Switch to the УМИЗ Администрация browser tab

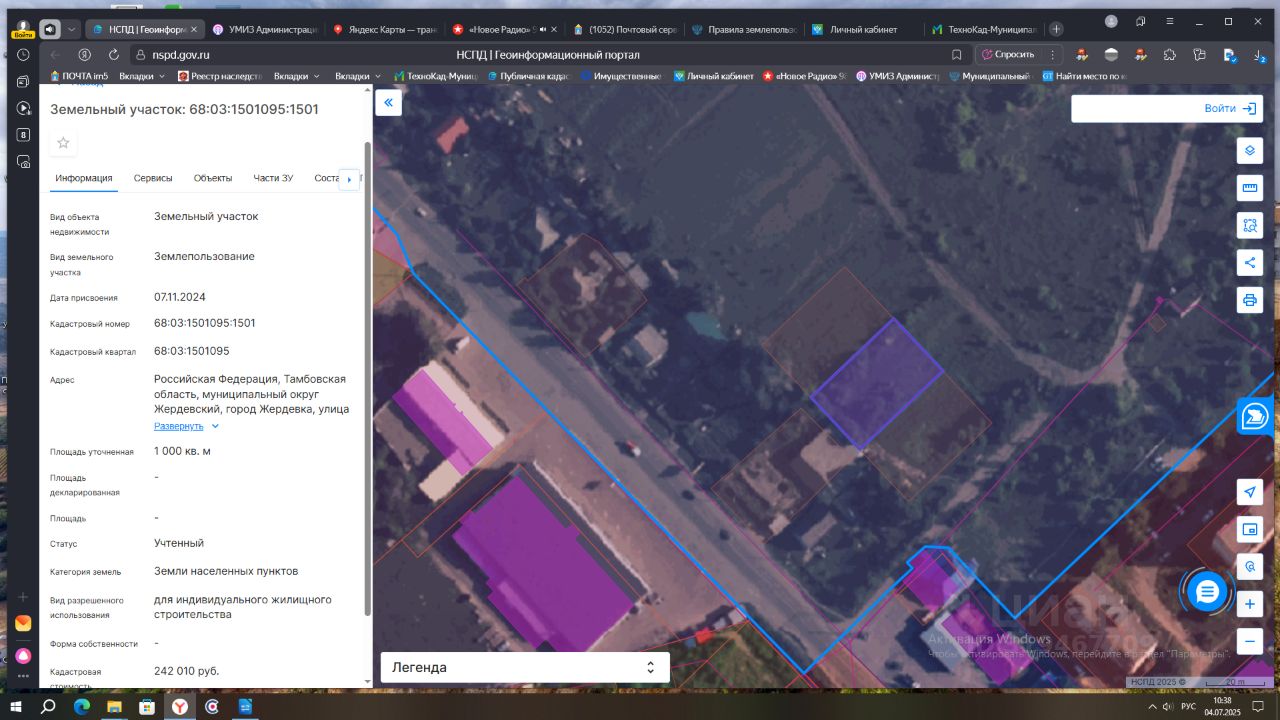(265, 29)
